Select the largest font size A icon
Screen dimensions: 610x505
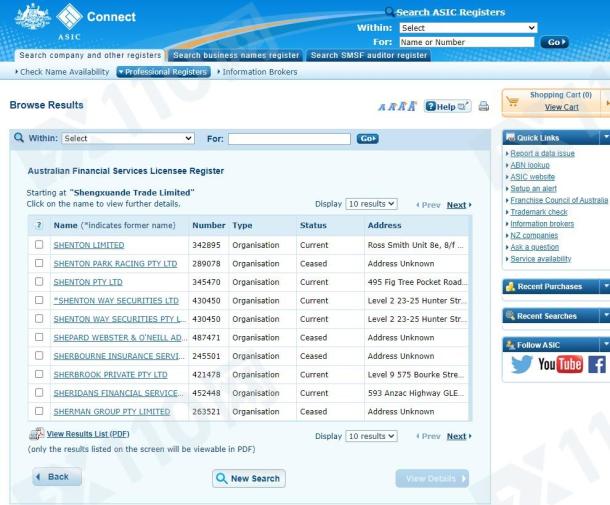(x=412, y=106)
